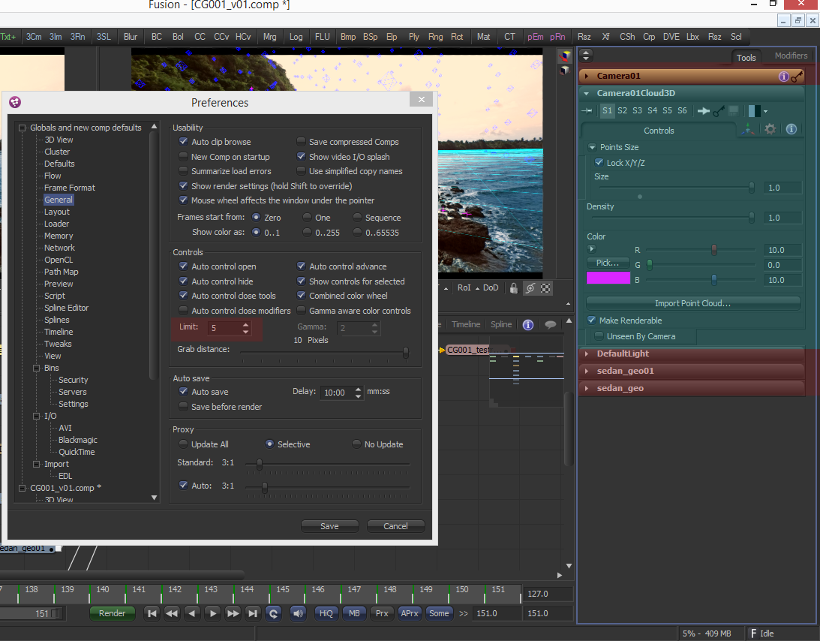
Task: Expand the DefaultLight tool
Action: (x=586, y=354)
